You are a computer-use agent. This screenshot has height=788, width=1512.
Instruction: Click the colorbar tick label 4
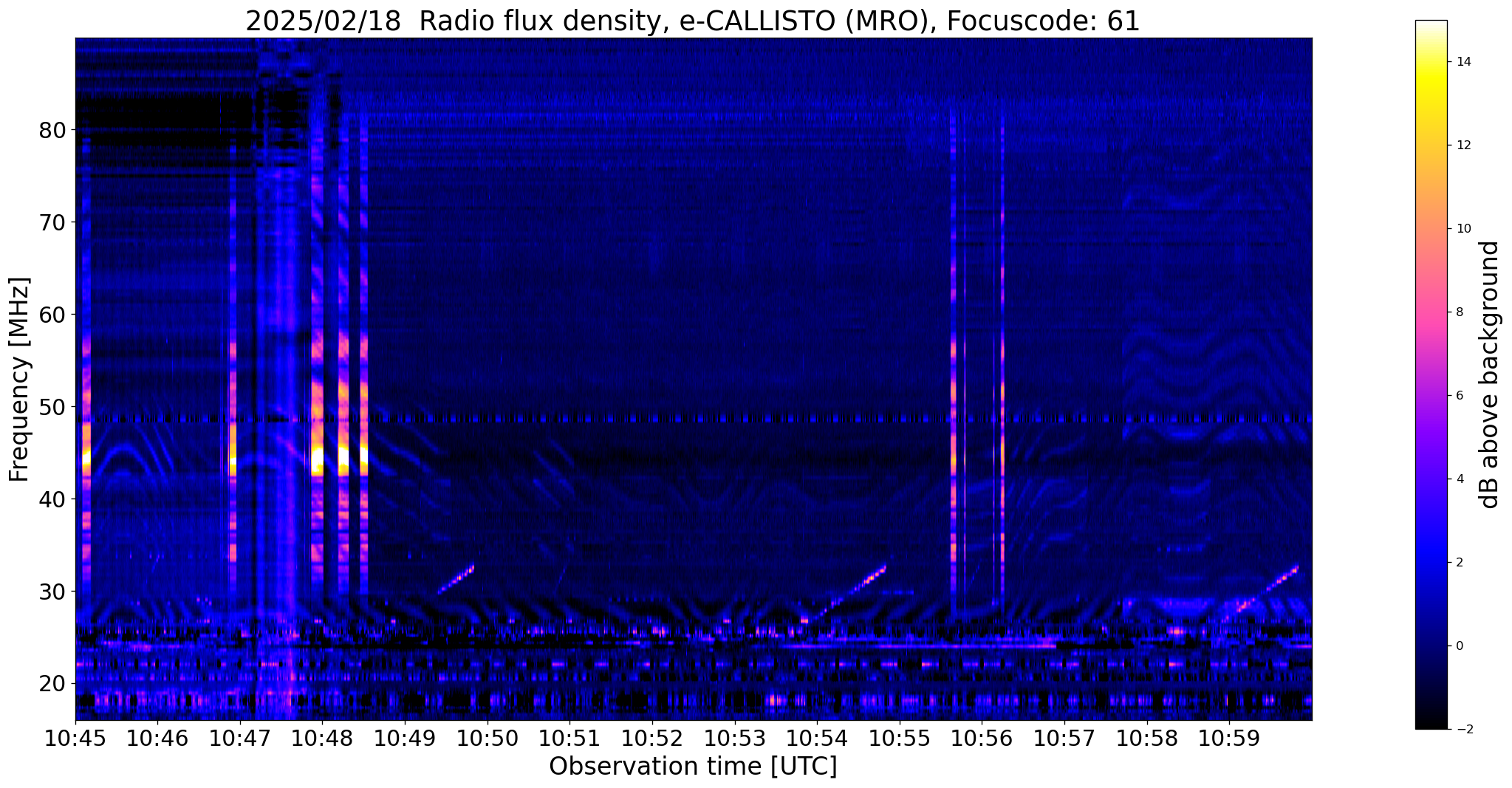1459,479
